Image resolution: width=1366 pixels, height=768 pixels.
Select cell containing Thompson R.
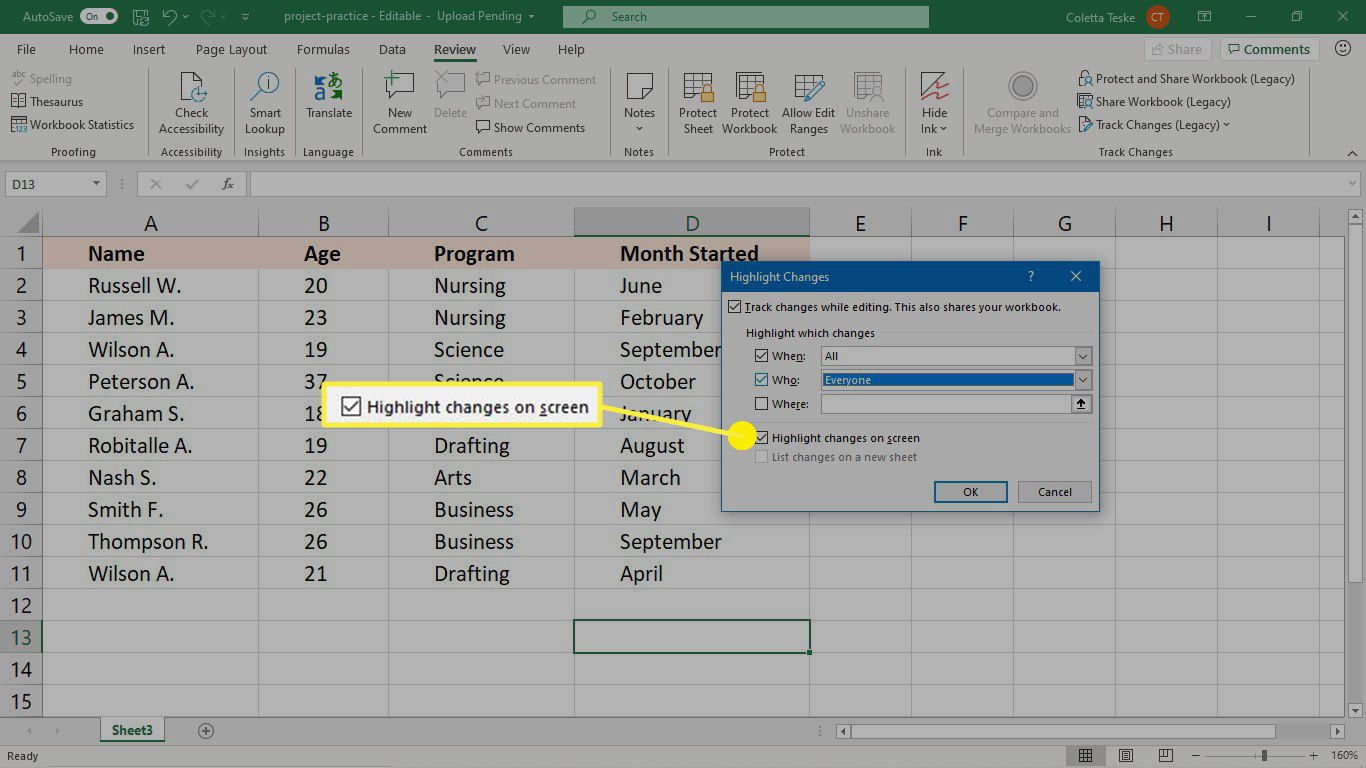pyautogui.click(x=150, y=542)
